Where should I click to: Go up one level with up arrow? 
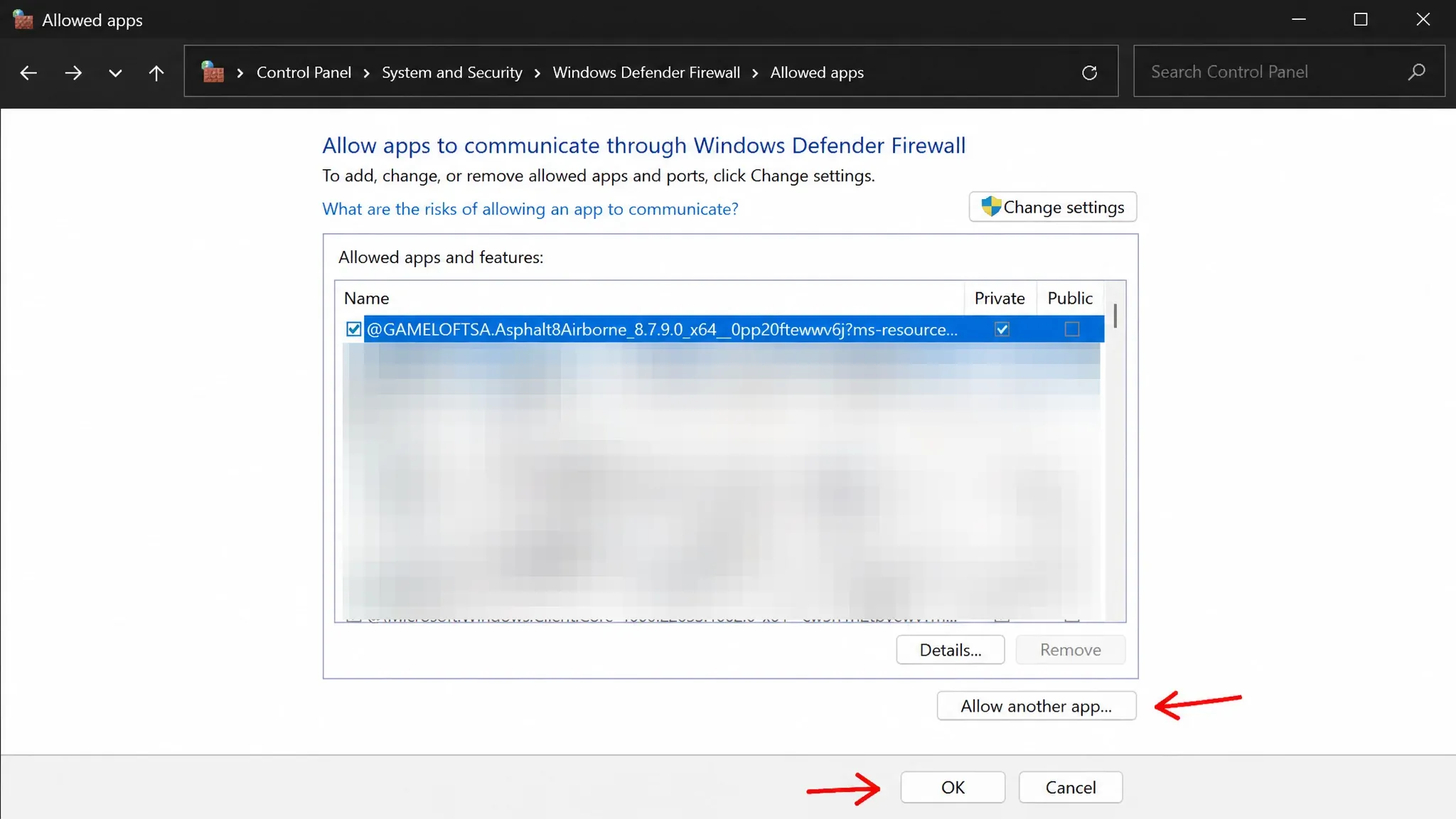pyautogui.click(x=156, y=73)
